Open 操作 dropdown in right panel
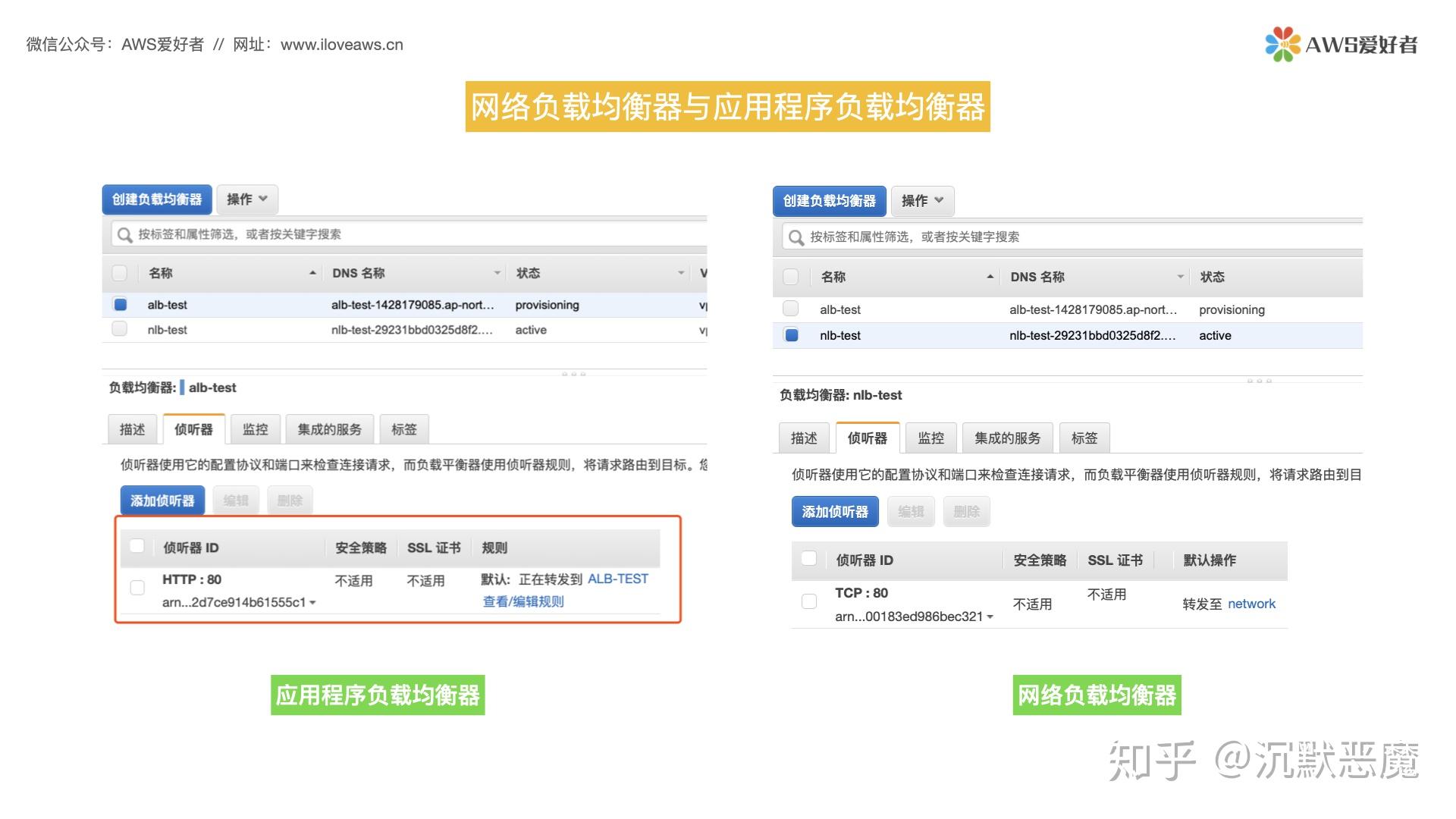Image resolution: width=1456 pixels, height=819 pixels. click(922, 201)
